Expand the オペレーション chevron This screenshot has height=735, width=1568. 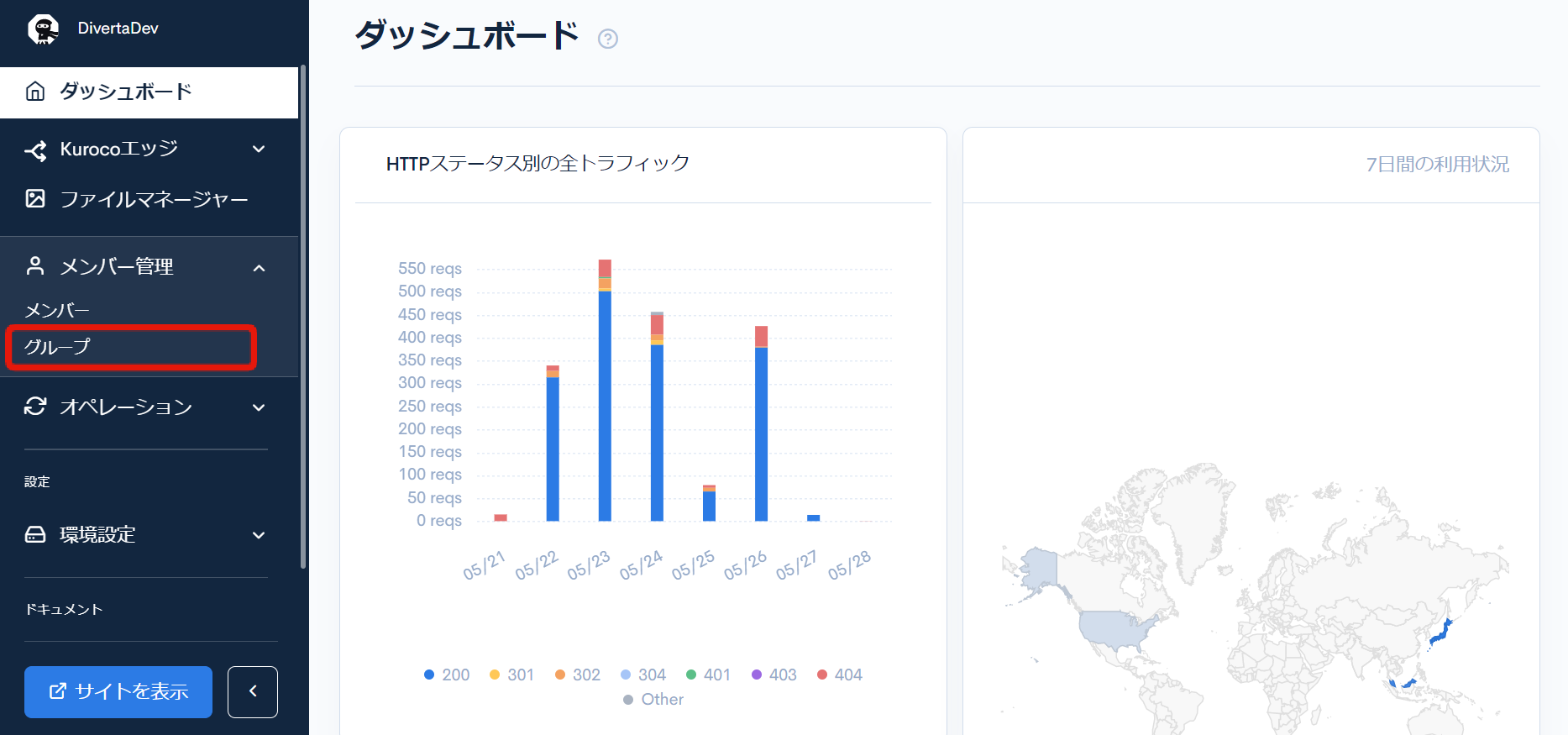click(259, 407)
